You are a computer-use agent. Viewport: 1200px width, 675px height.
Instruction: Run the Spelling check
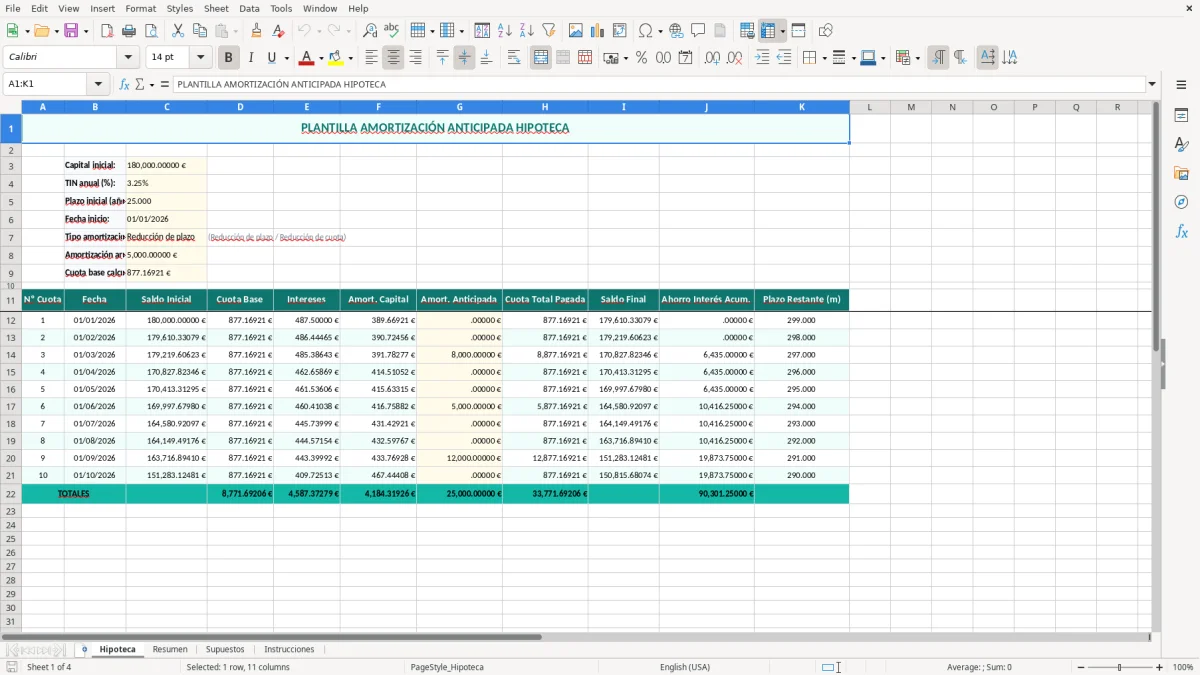click(x=392, y=31)
